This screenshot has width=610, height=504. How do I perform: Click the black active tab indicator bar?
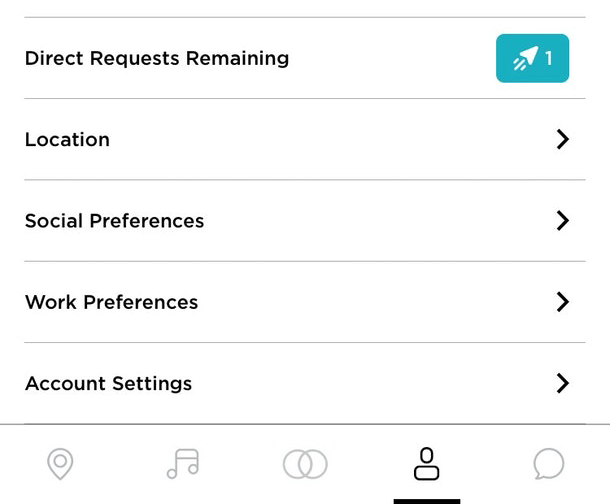pos(427,502)
